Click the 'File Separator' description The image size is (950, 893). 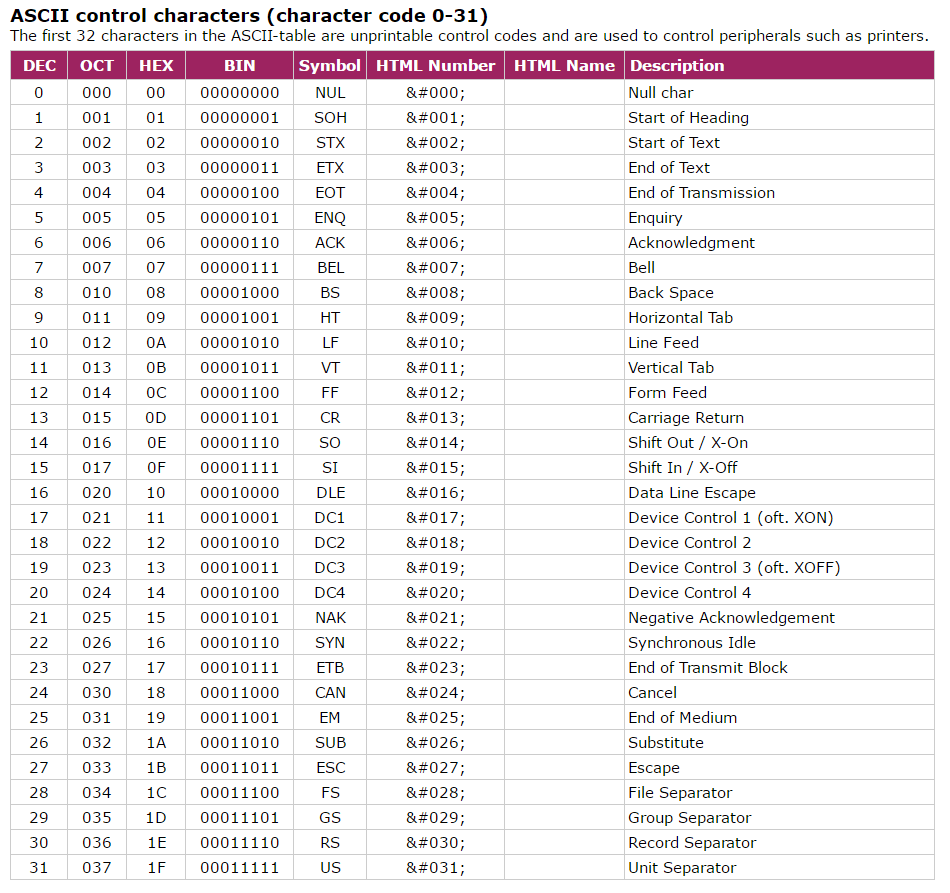click(680, 793)
